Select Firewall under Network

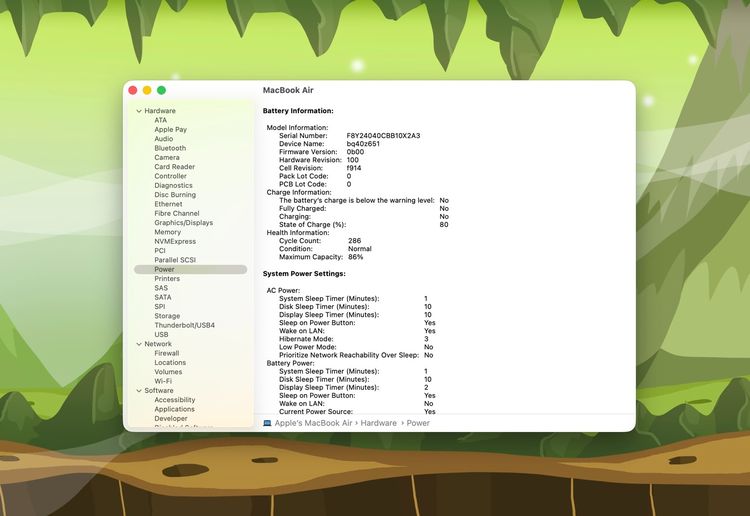click(167, 353)
